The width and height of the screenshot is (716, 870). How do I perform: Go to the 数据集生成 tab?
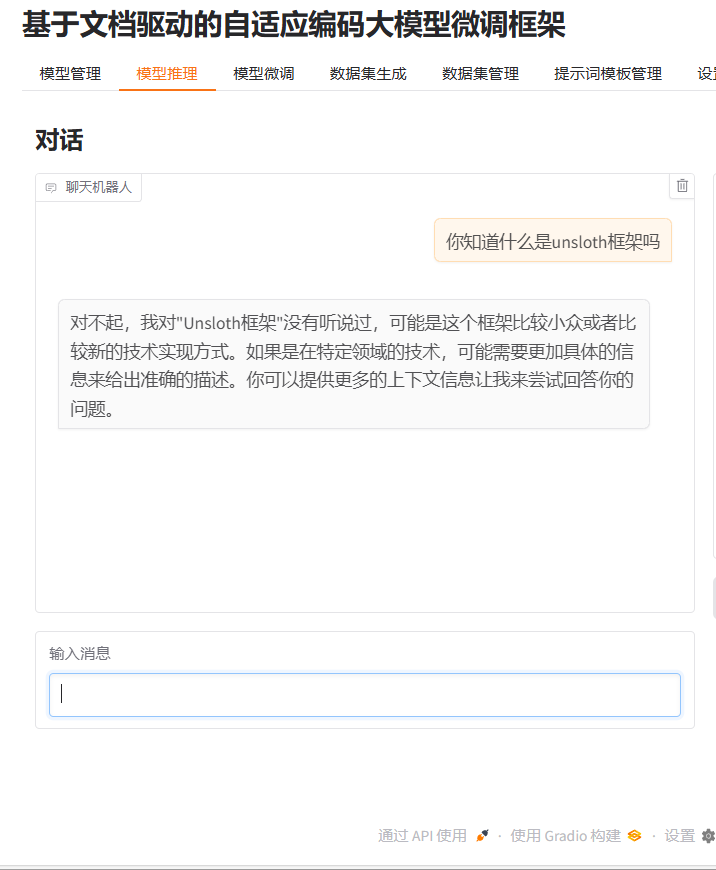pos(368,74)
